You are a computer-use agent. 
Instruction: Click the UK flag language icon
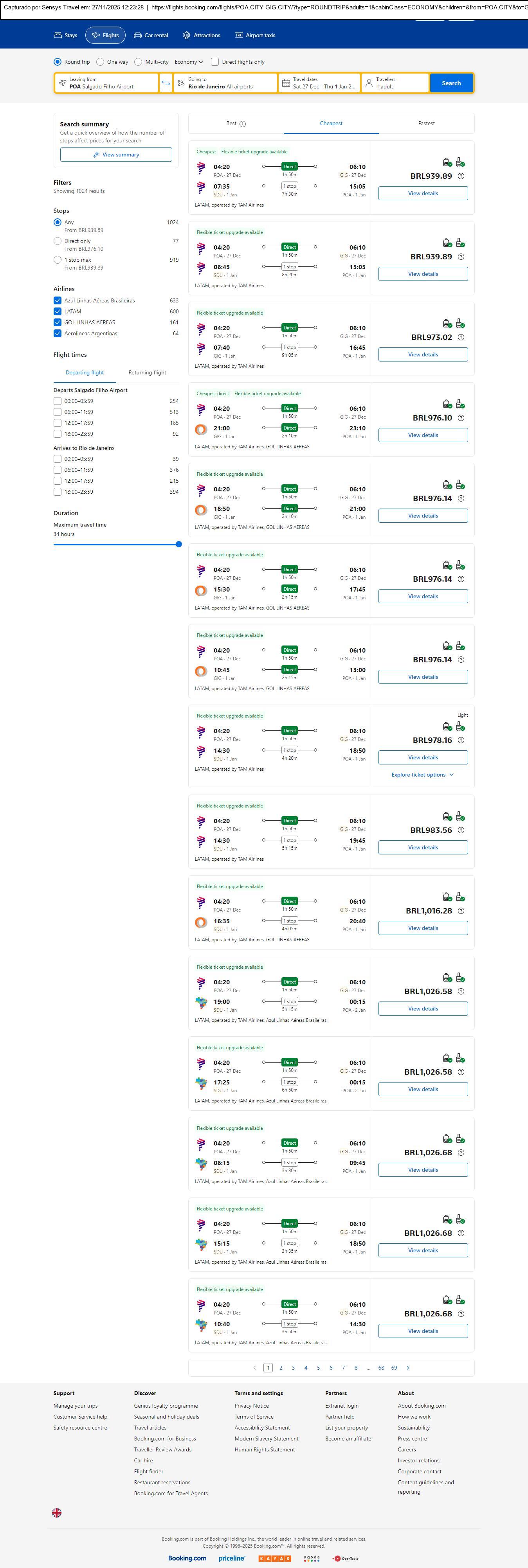click(x=57, y=1512)
